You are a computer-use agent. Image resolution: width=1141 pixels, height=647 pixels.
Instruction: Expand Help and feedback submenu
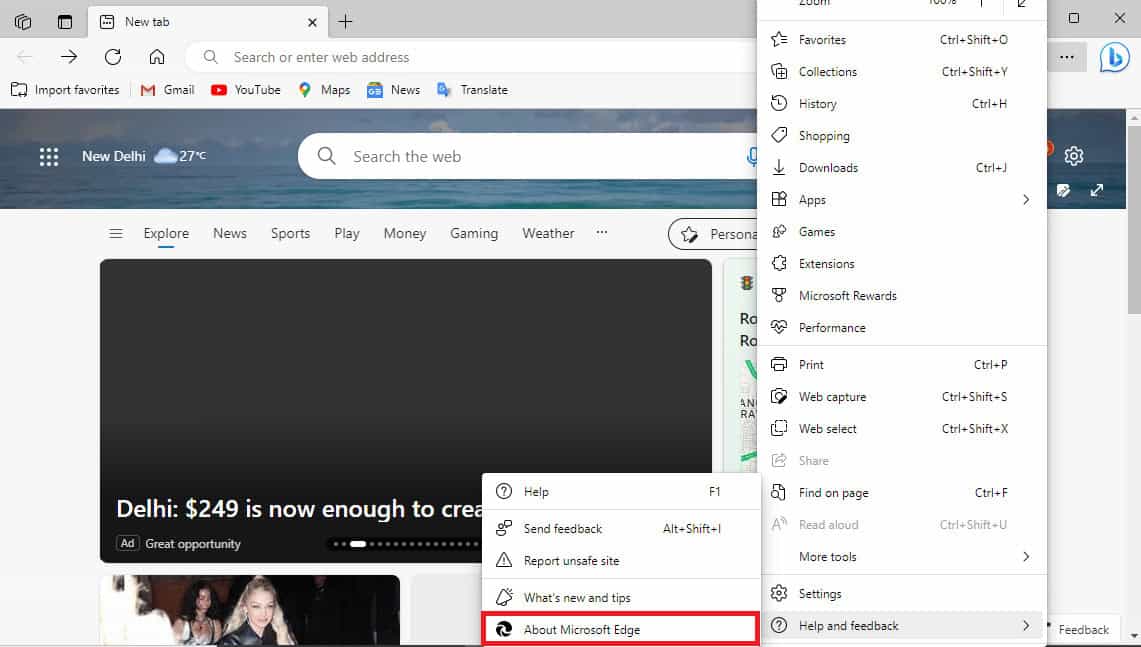click(x=901, y=626)
